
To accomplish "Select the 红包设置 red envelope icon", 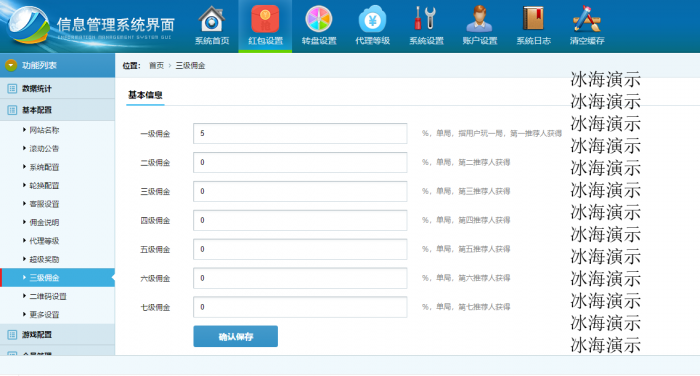I will pyautogui.click(x=265, y=19).
